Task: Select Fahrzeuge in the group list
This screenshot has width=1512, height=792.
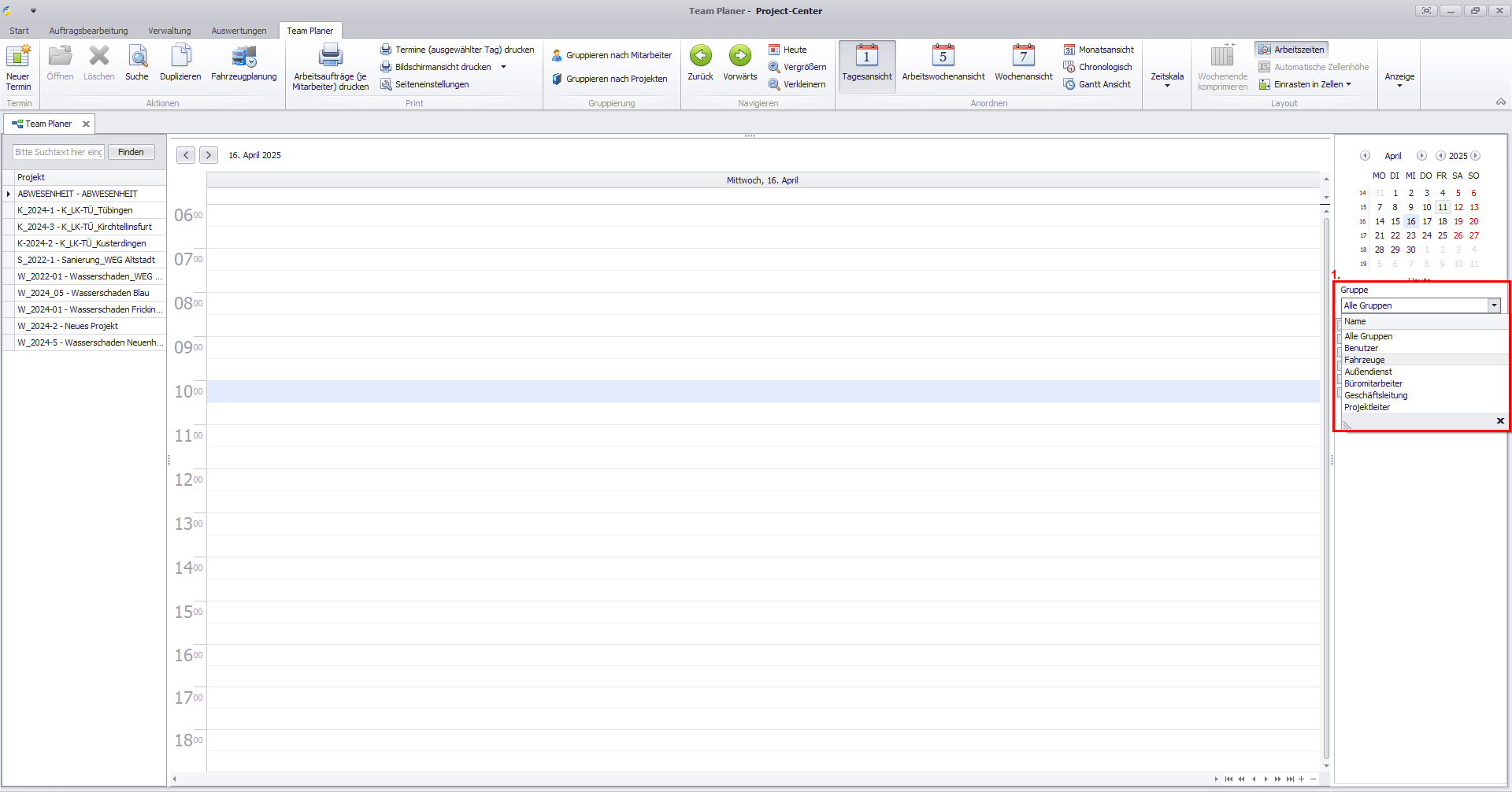Action: 1364,360
